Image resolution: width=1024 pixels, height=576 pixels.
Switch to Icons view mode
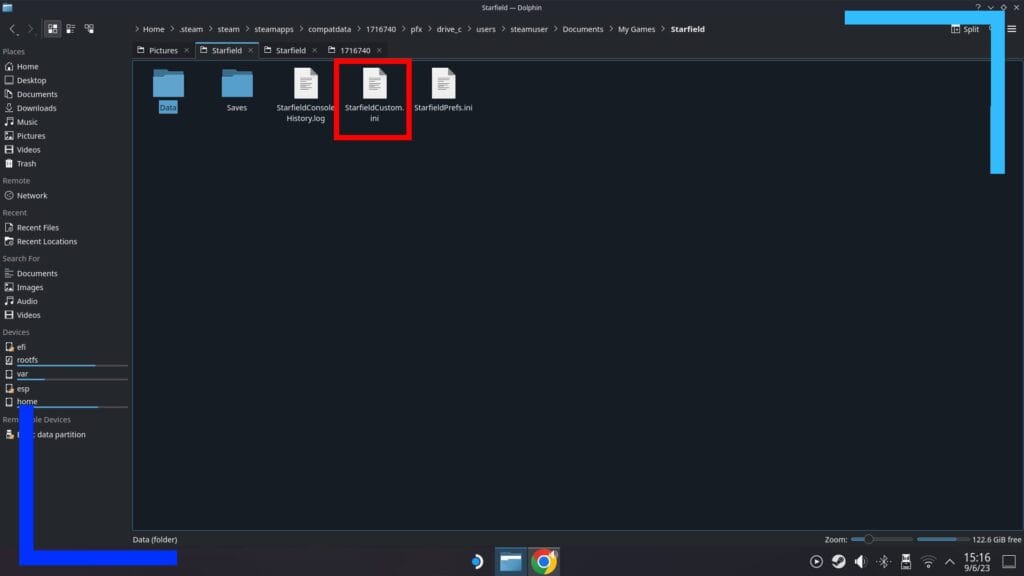coord(52,29)
